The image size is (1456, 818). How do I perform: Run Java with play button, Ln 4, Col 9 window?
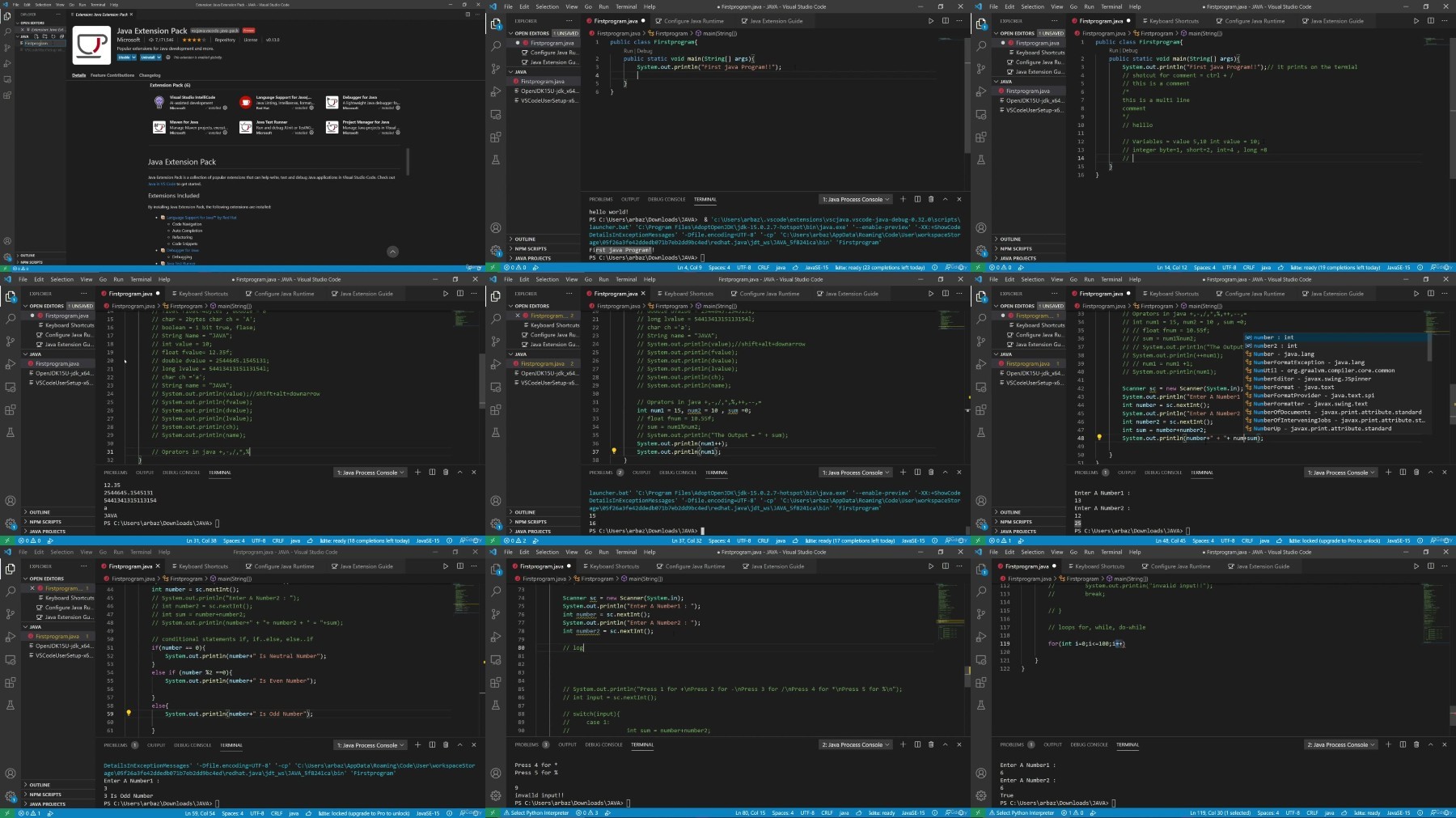click(x=930, y=21)
